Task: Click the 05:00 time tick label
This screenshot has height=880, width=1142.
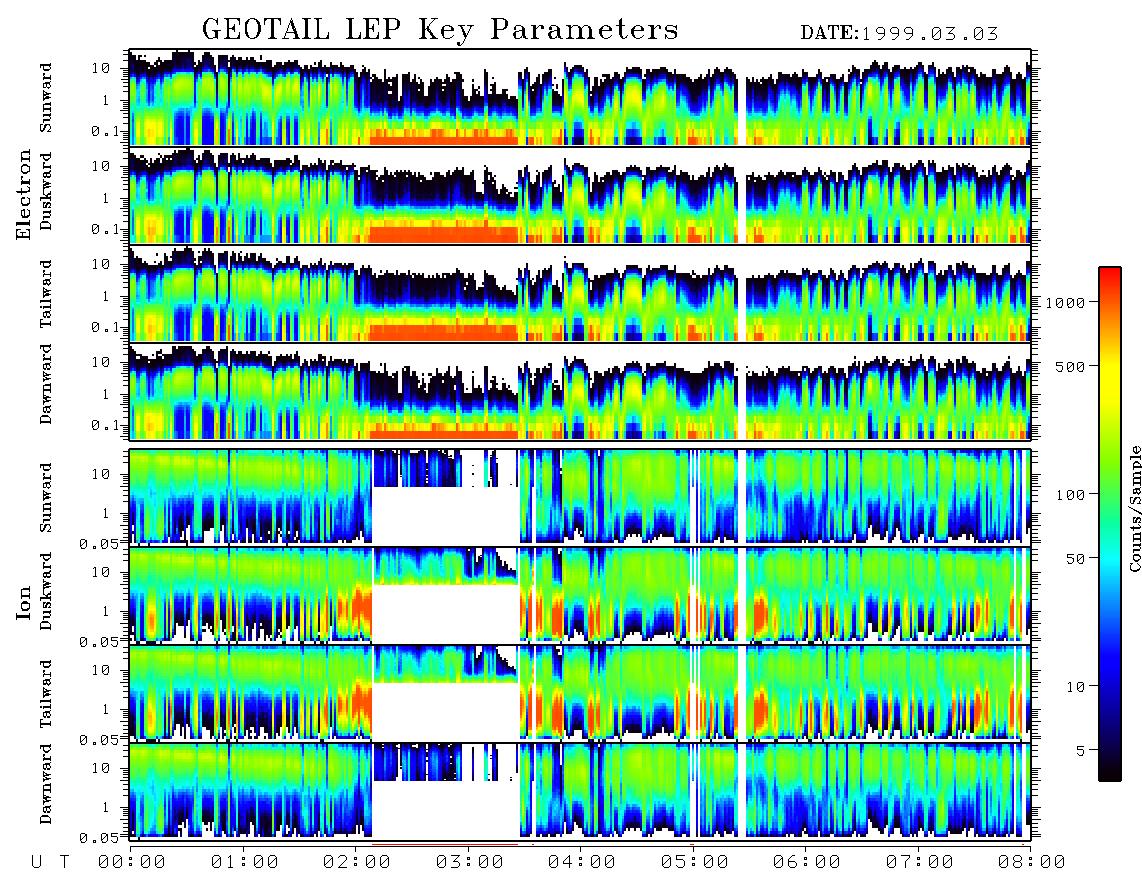Action: click(x=695, y=862)
